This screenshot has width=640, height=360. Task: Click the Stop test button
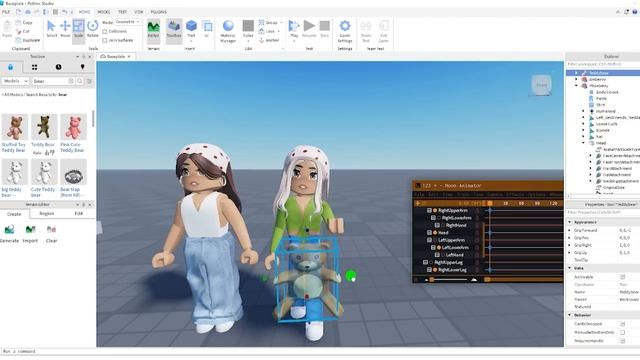[x=324, y=29]
